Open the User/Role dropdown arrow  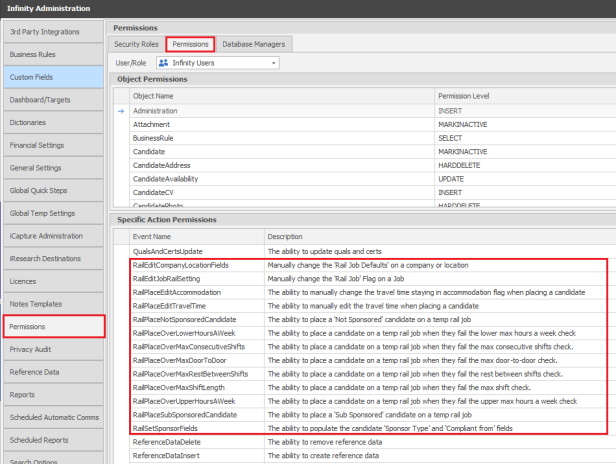273,63
